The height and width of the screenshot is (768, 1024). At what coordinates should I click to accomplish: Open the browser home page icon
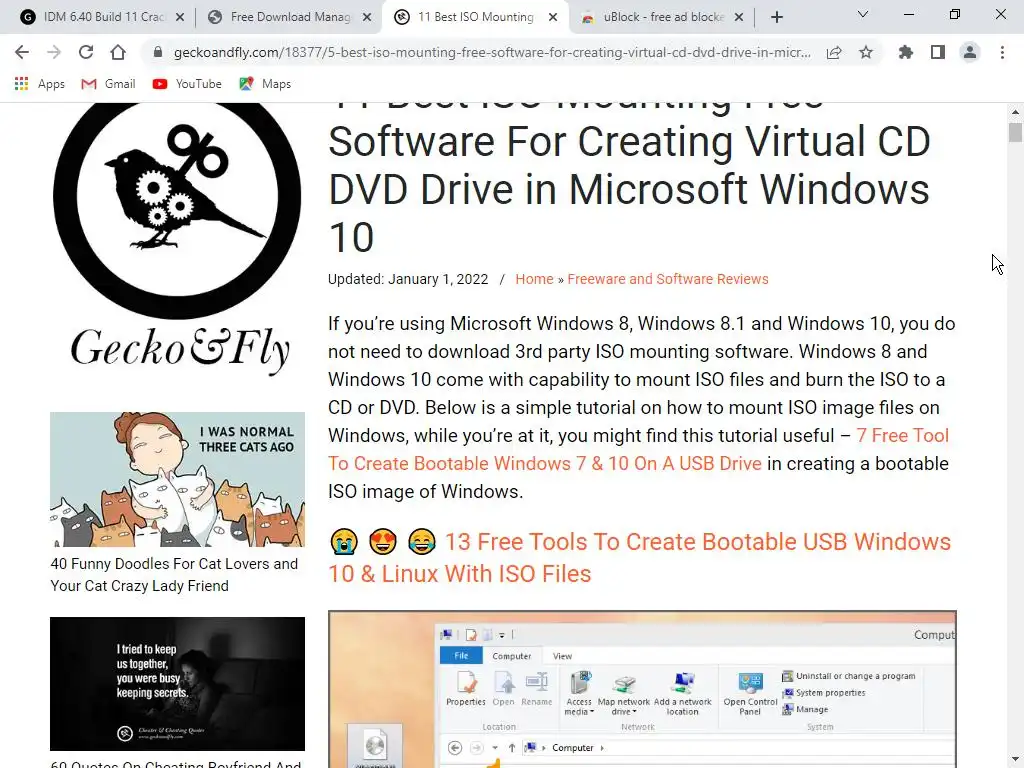click(x=118, y=52)
